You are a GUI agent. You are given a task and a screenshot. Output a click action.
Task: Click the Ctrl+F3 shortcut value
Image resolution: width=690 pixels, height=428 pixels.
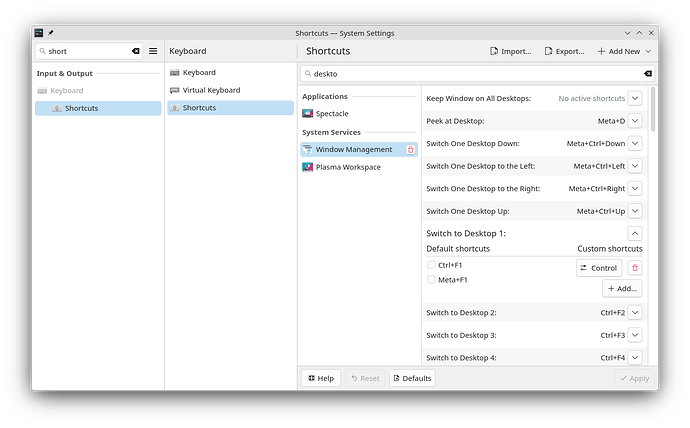tap(613, 335)
